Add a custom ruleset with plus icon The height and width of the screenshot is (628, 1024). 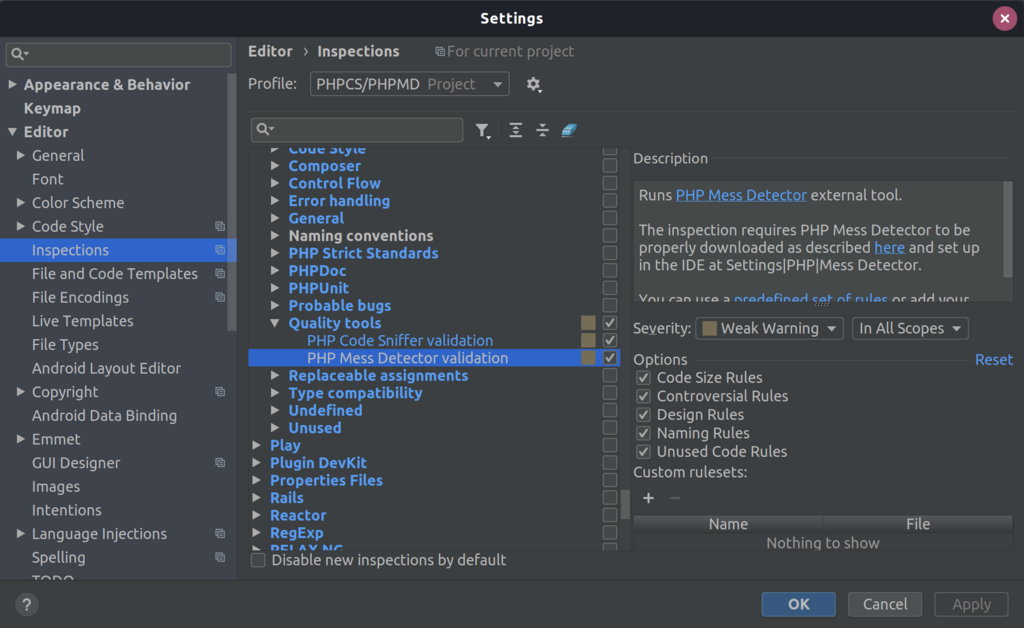click(x=648, y=498)
